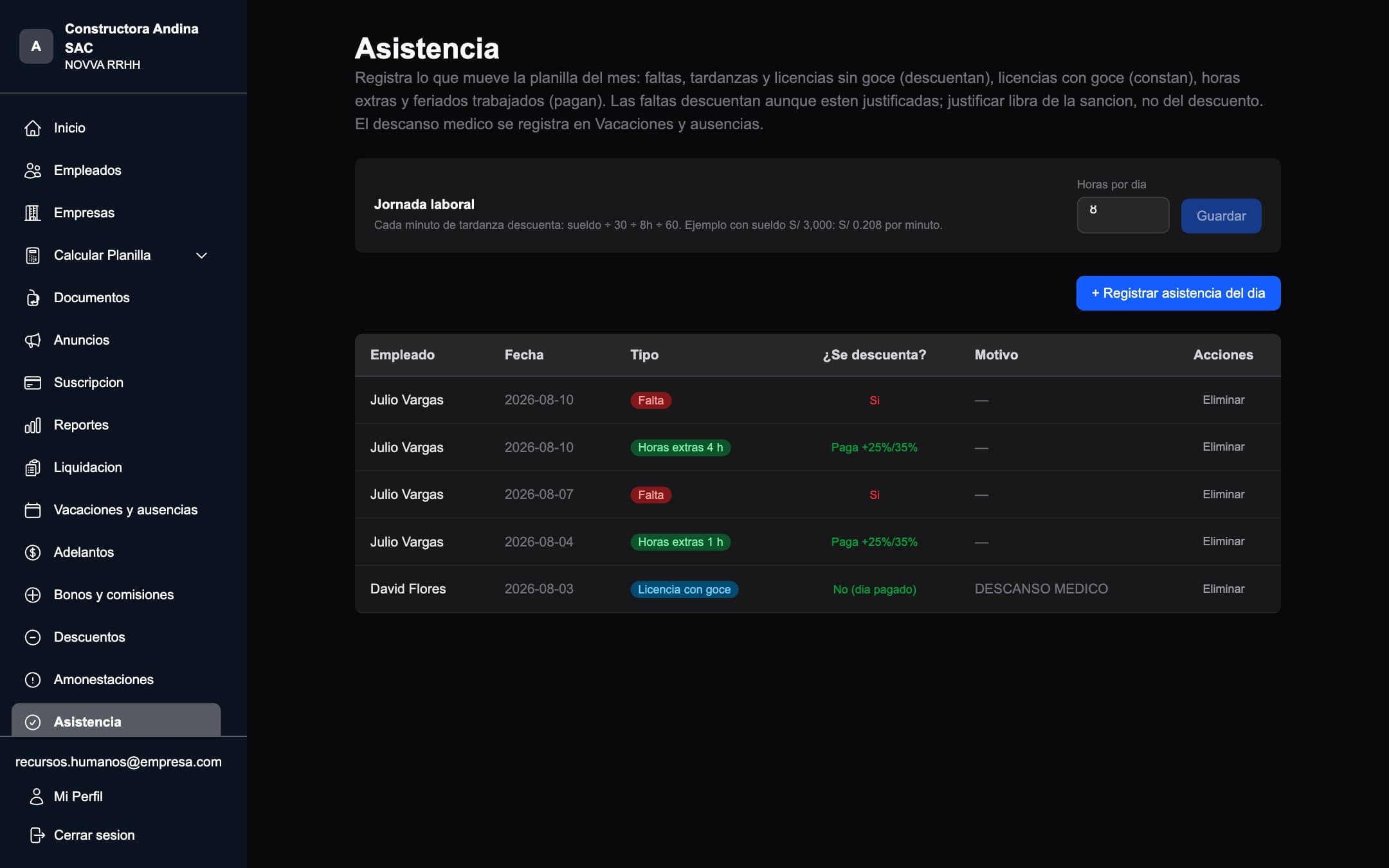Open the Empresas building icon
The width and height of the screenshot is (1389, 868).
pyautogui.click(x=33, y=213)
